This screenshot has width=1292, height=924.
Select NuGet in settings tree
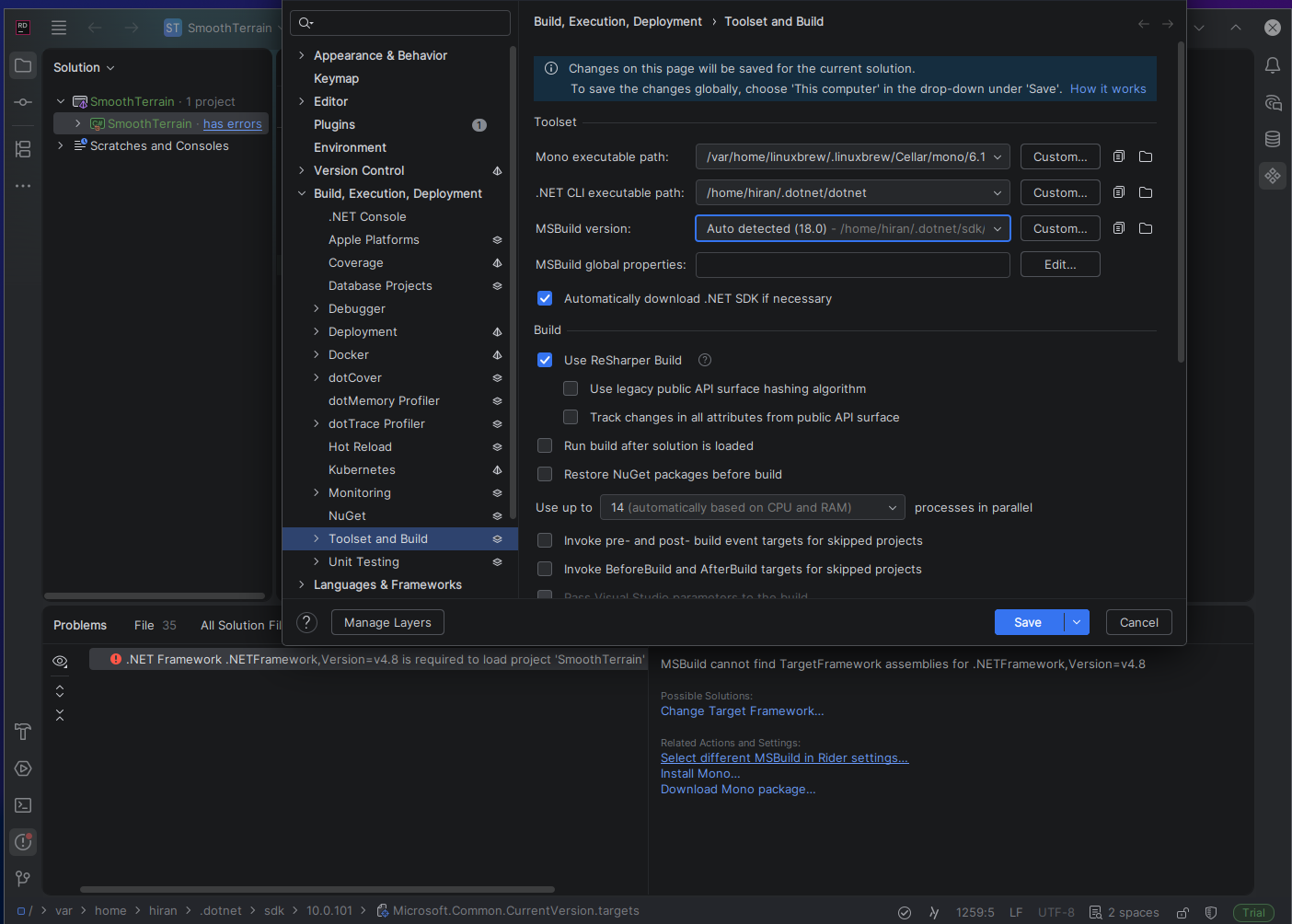pyautogui.click(x=347, y=515)
